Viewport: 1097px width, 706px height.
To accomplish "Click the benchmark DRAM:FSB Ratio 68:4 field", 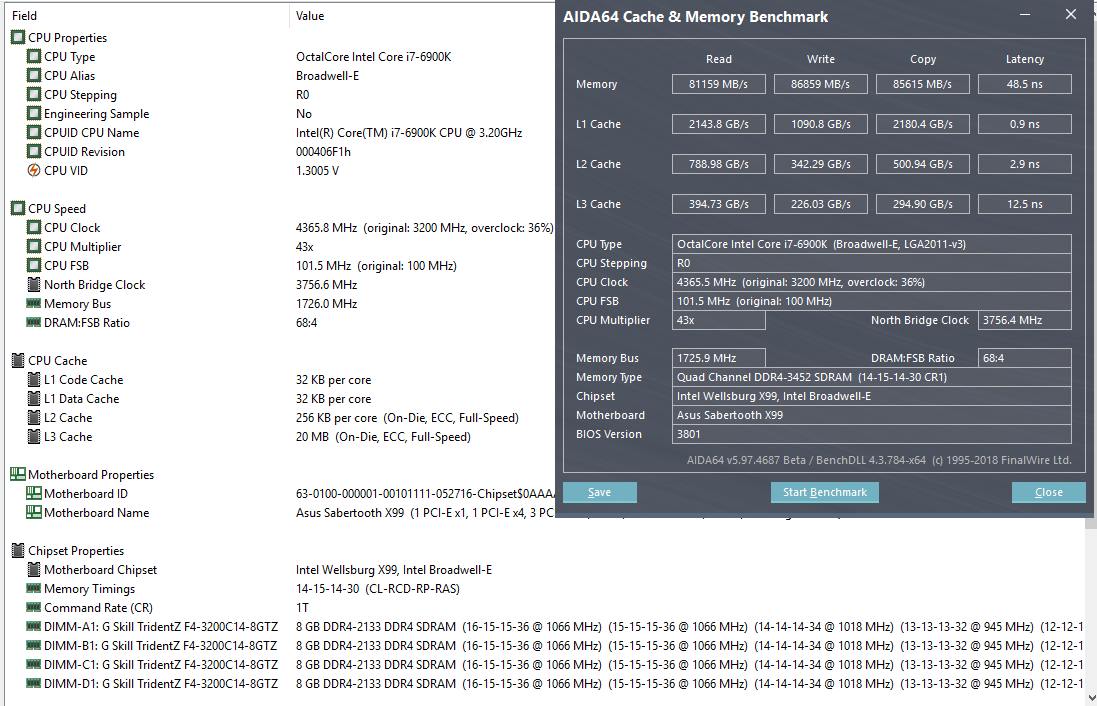I will 1025,358.
